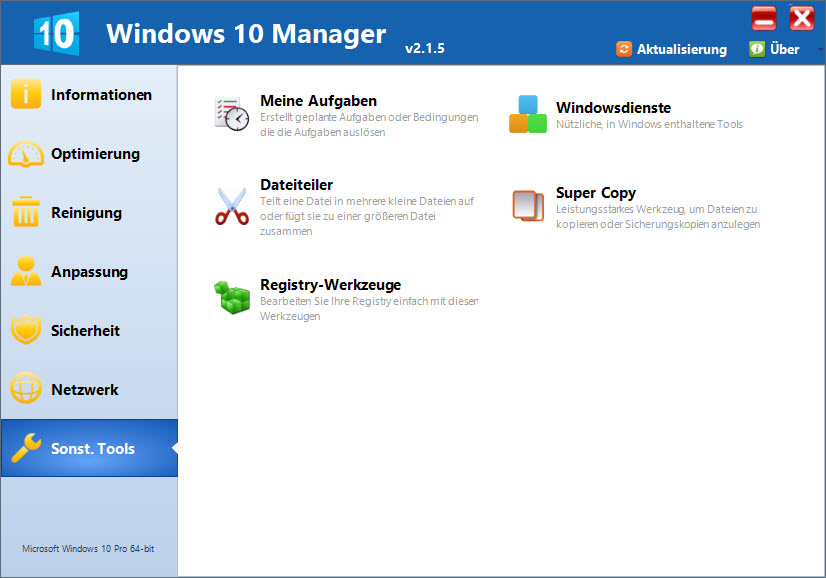Show the Sicherheit section
The image size is (826, 578).
(x=90, y=331)
